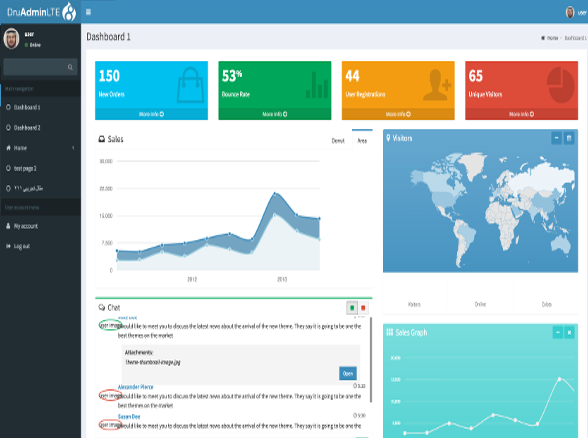Click the 2013 peak point on Sales chart

coord(275,194)
